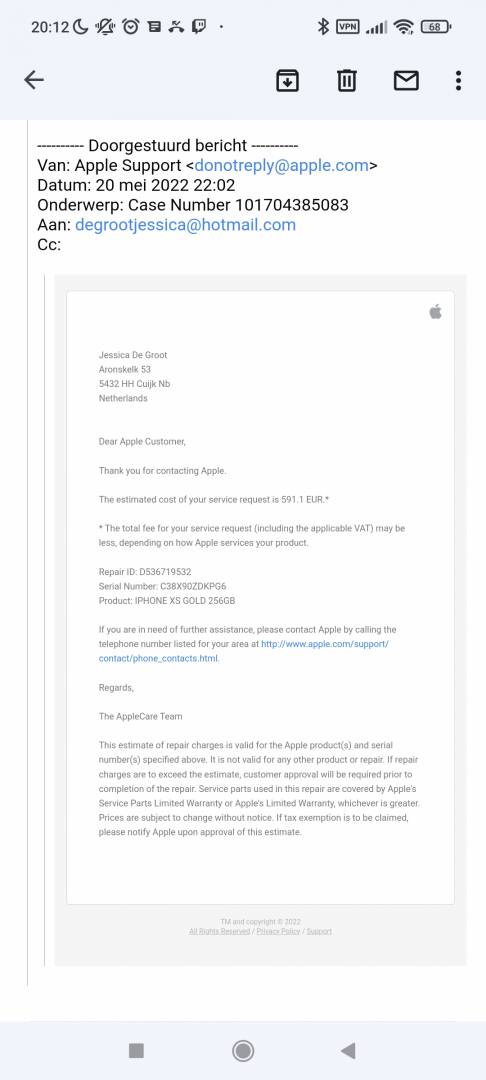Open the apple.com support phone contacts link

[244, 651]
